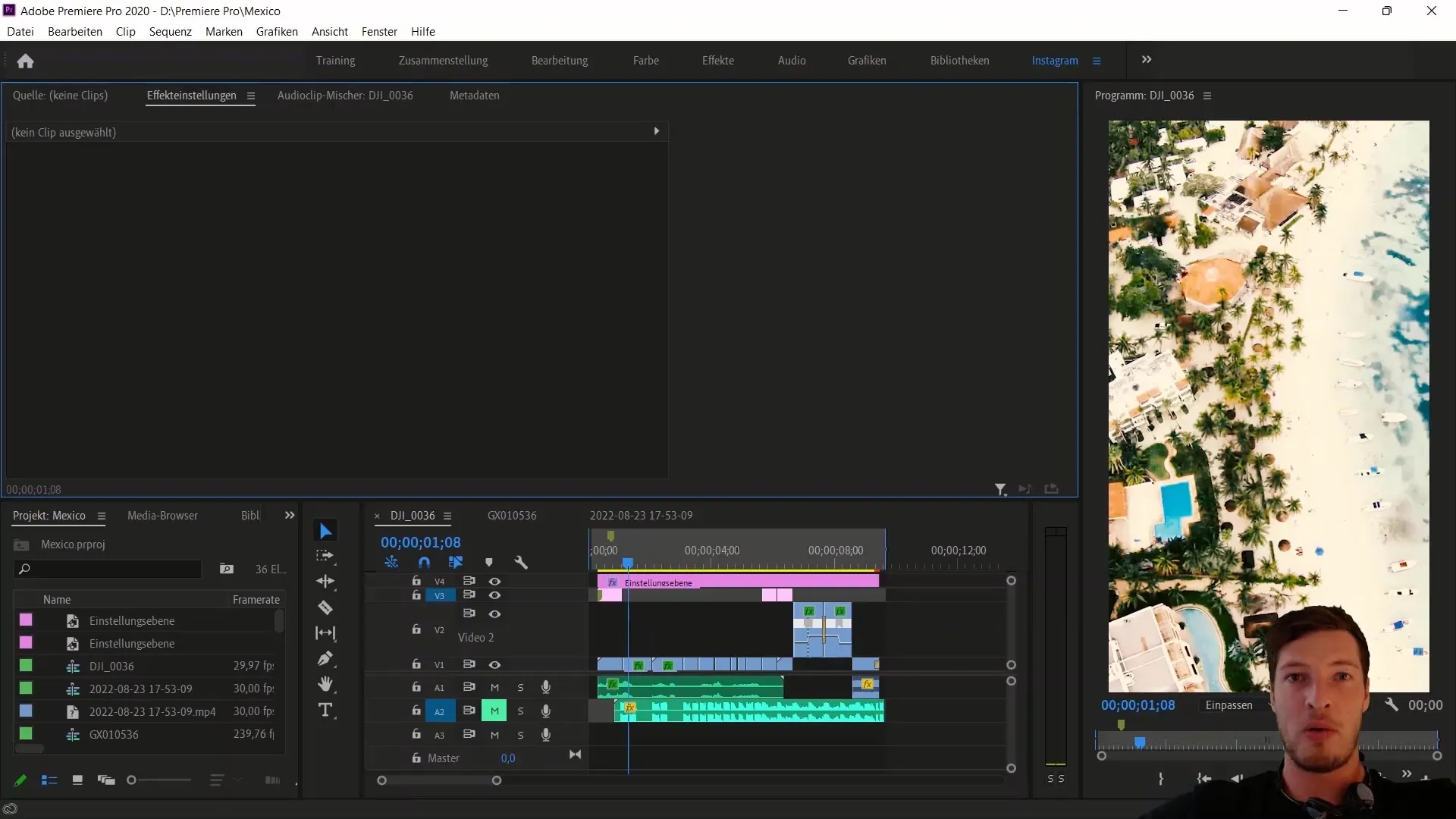Toggle project writable green pencil icon
Screen dimensions: 1456x819
[20, 780]
